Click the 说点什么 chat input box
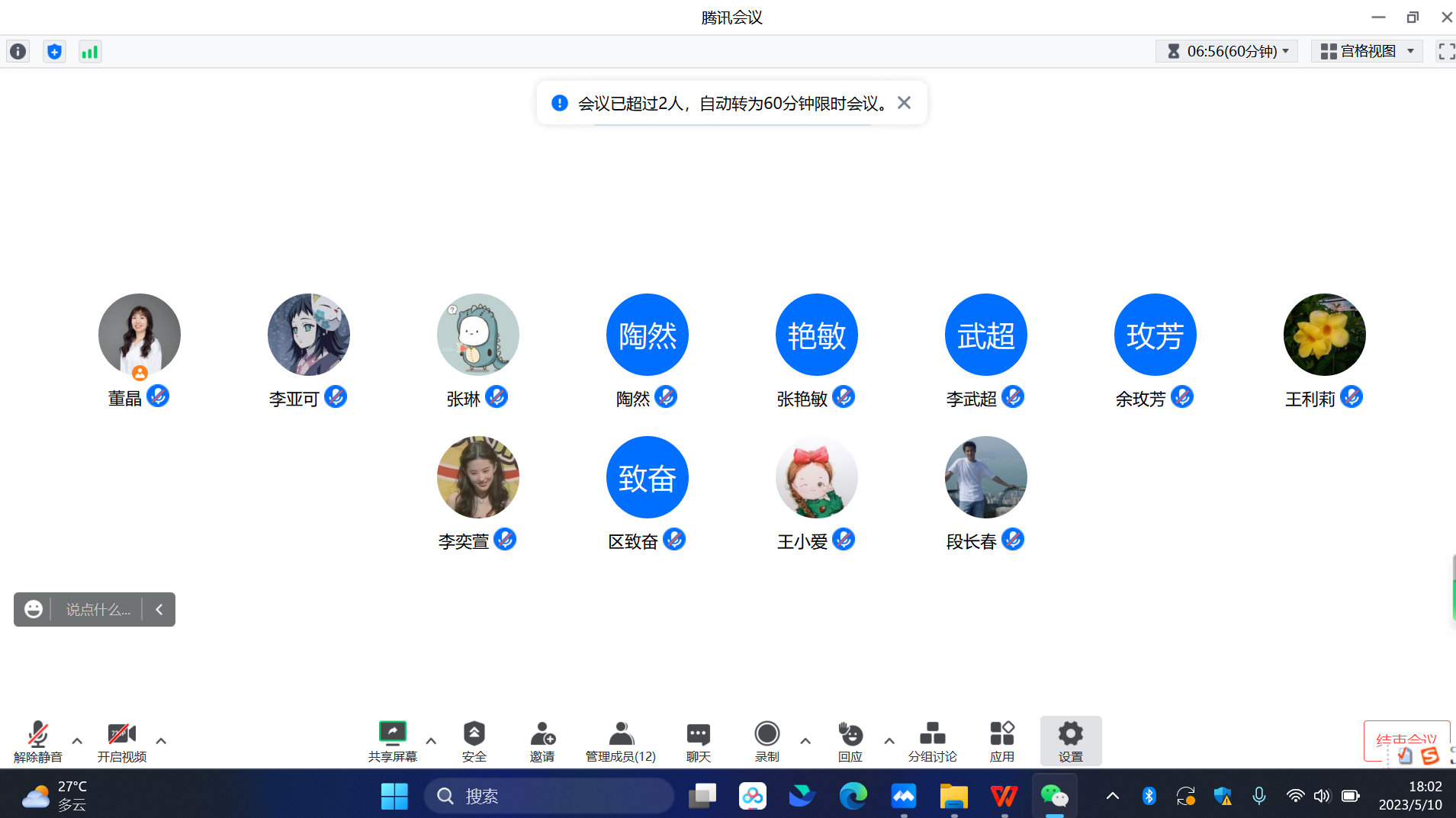This screenshot has width=1456, height=818. (x=98, y=610)
